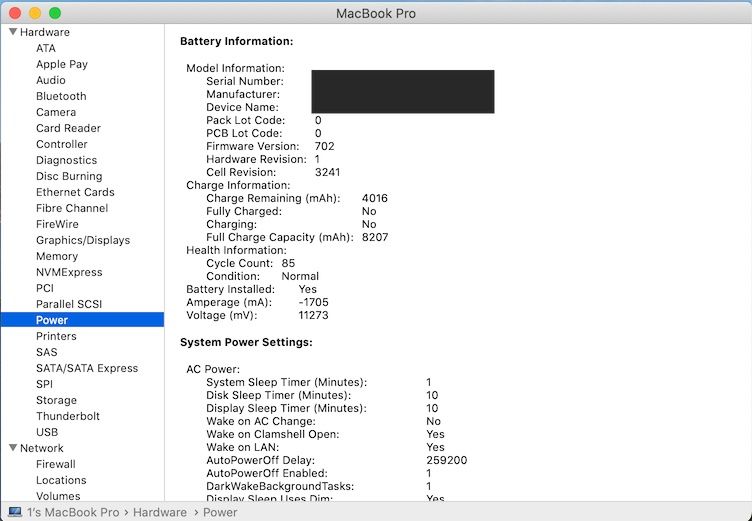The width and height of the screenshot is (752, 521).
Task: Click 'Health Information:' label
Action: [236, 250]
